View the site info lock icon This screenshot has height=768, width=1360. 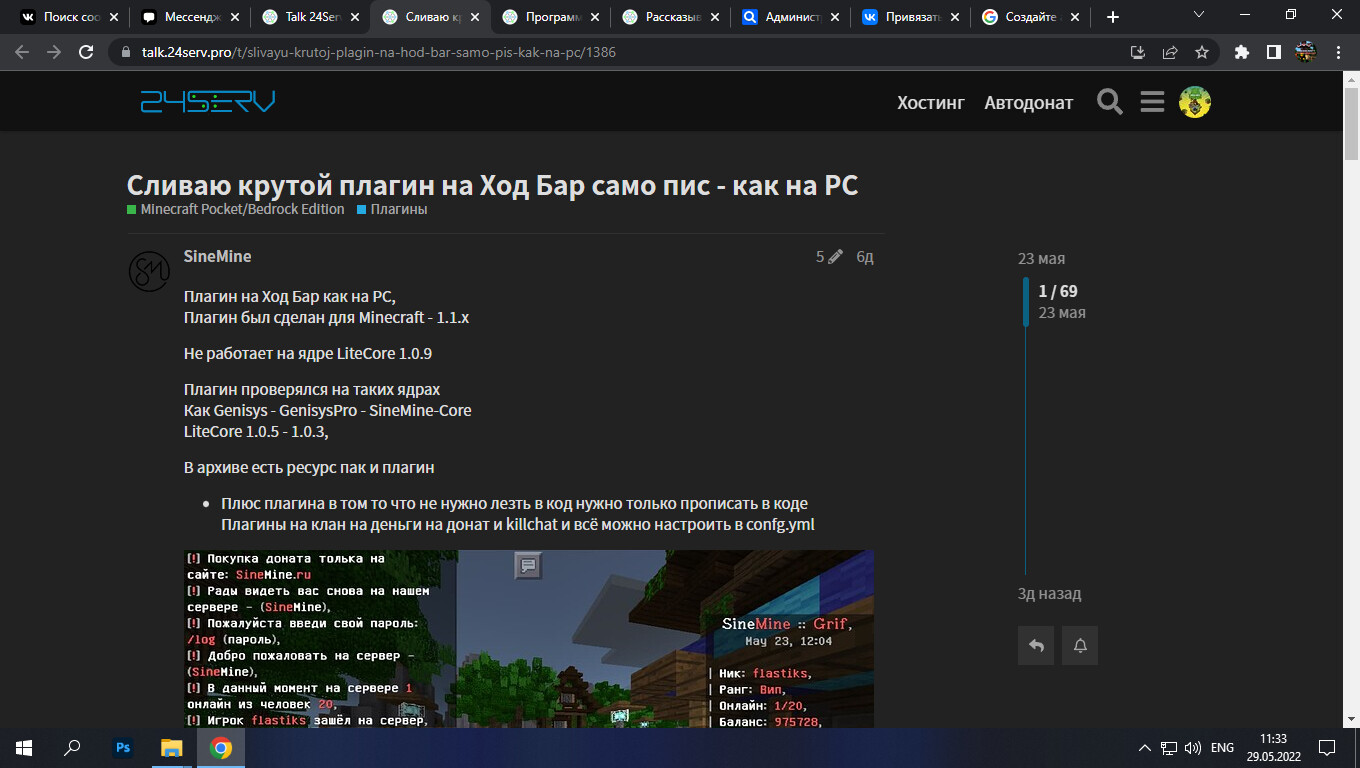pos(125,52)
